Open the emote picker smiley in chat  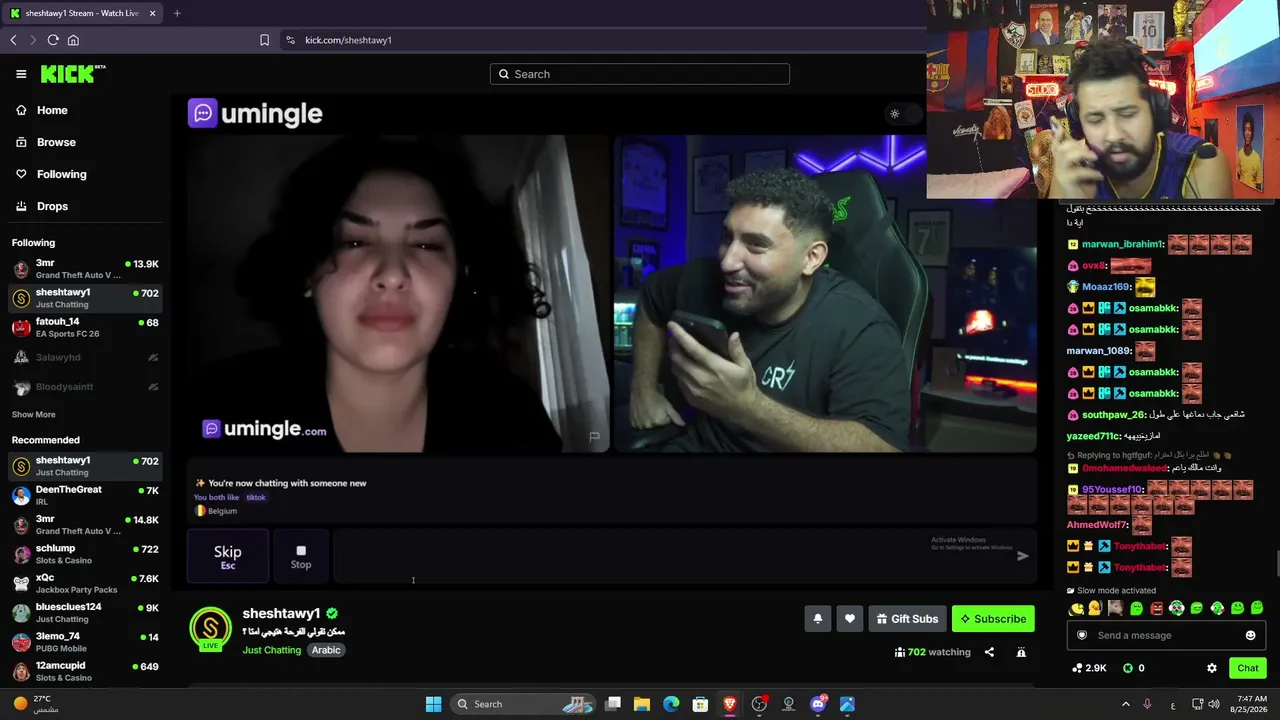pyautogui.click(x=1250, y=635)
